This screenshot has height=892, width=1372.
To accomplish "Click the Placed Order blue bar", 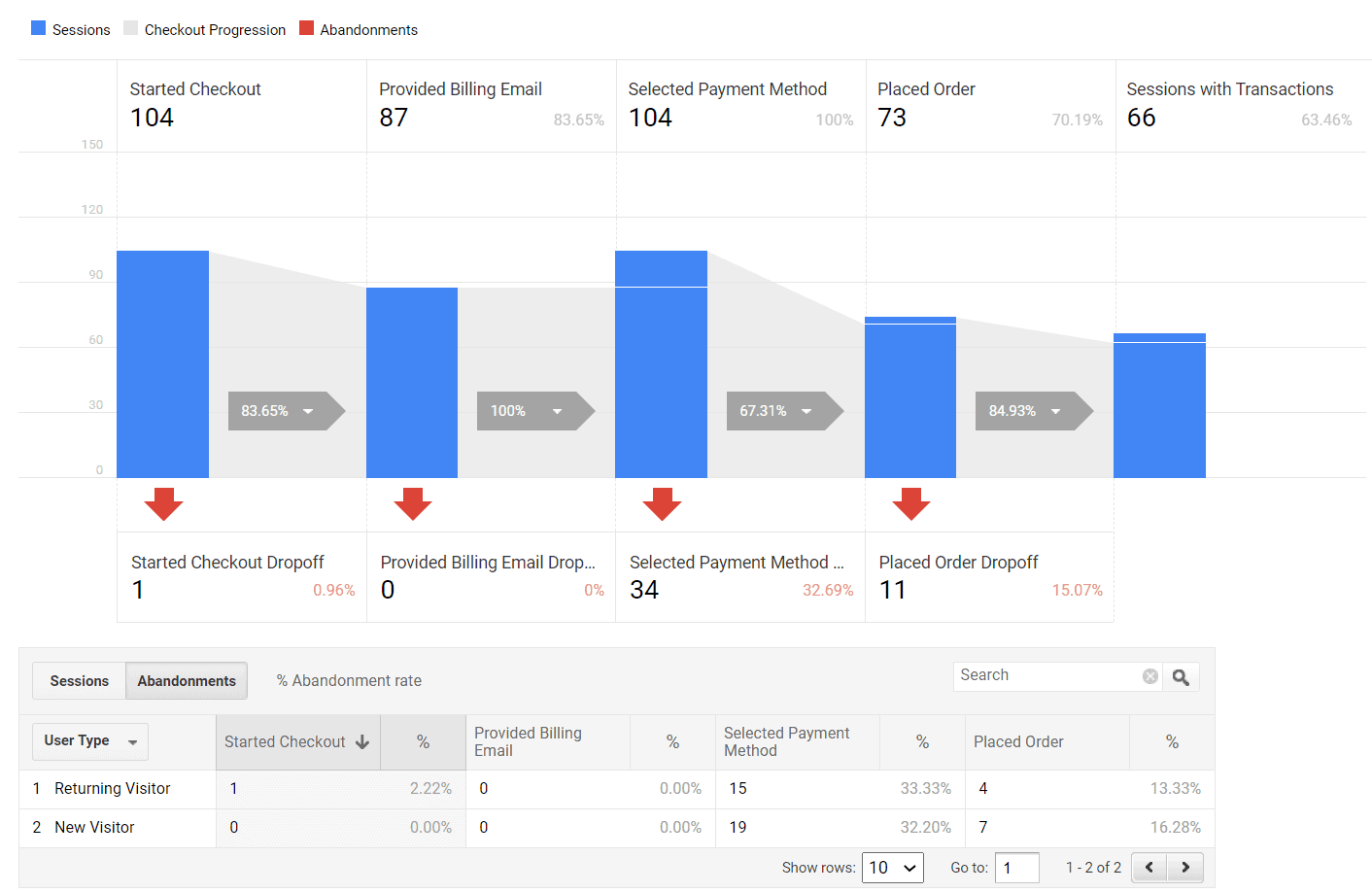I will click(910, 397).
